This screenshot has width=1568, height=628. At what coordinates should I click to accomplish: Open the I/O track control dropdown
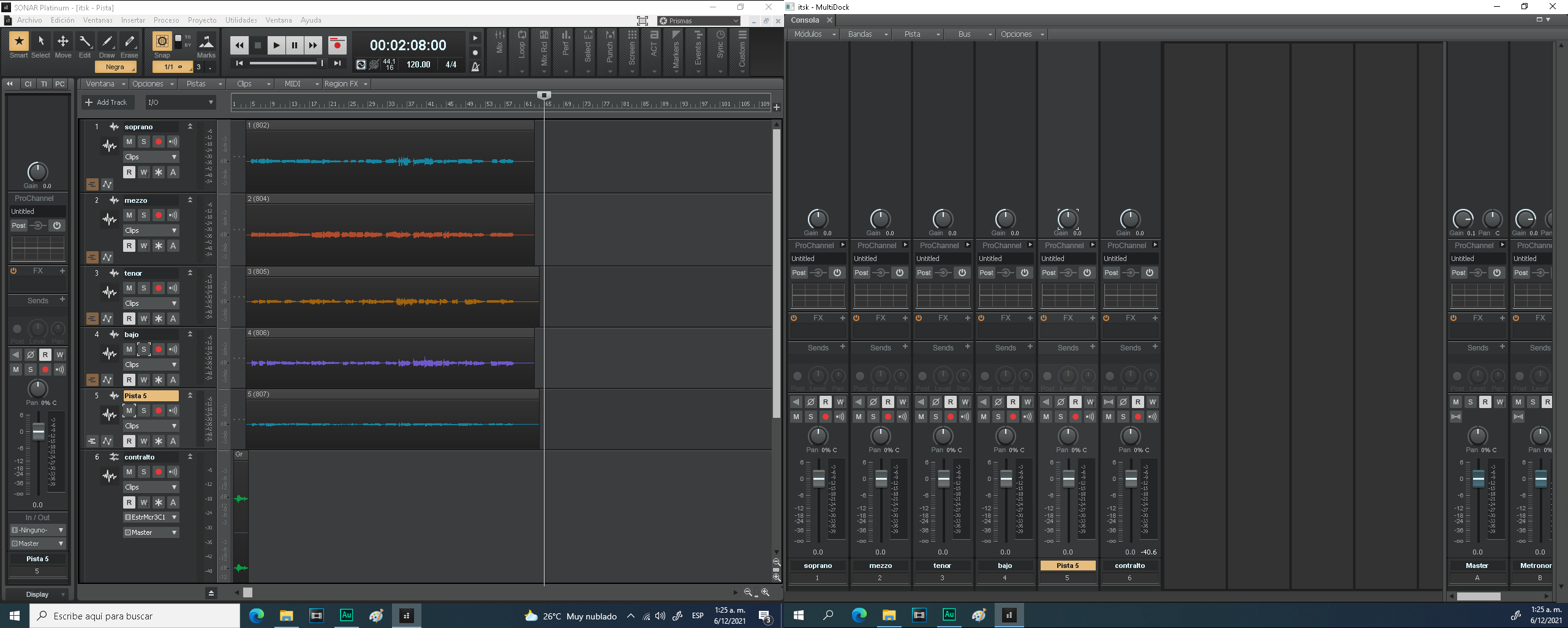pyautogui.click(x=181, y=102)
